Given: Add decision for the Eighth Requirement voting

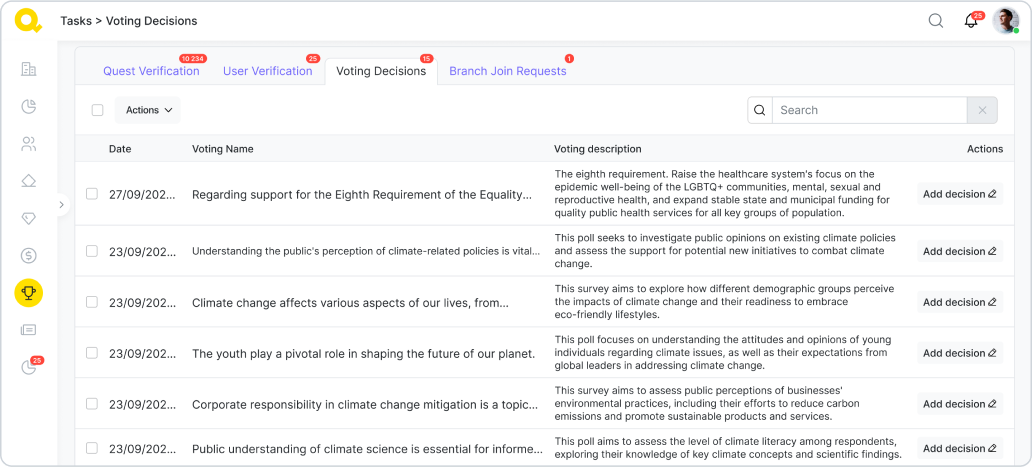Looking at the screenshot, I should click(959, 194).
